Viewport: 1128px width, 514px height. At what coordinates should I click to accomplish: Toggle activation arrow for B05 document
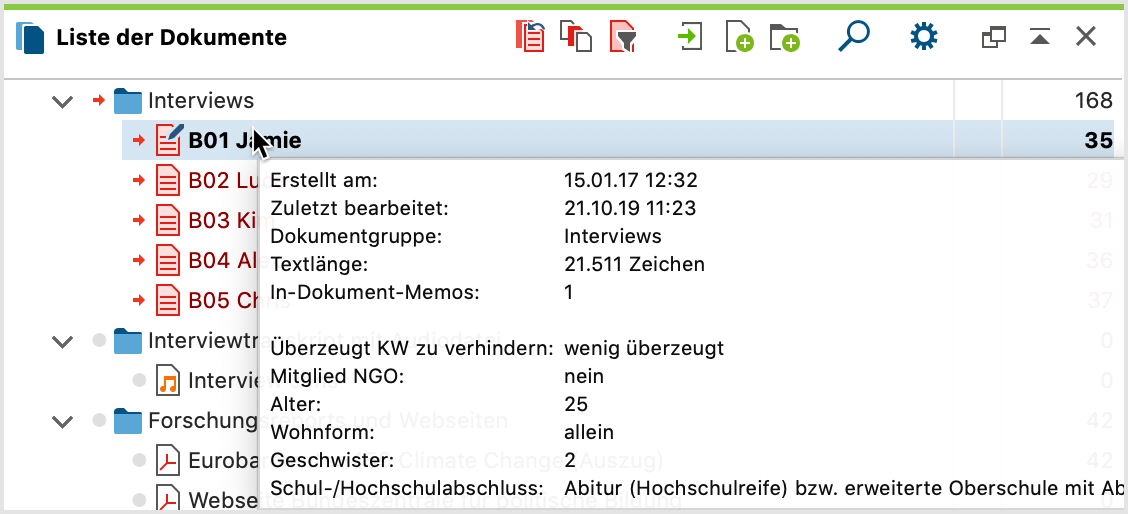(x=140, y=299)
